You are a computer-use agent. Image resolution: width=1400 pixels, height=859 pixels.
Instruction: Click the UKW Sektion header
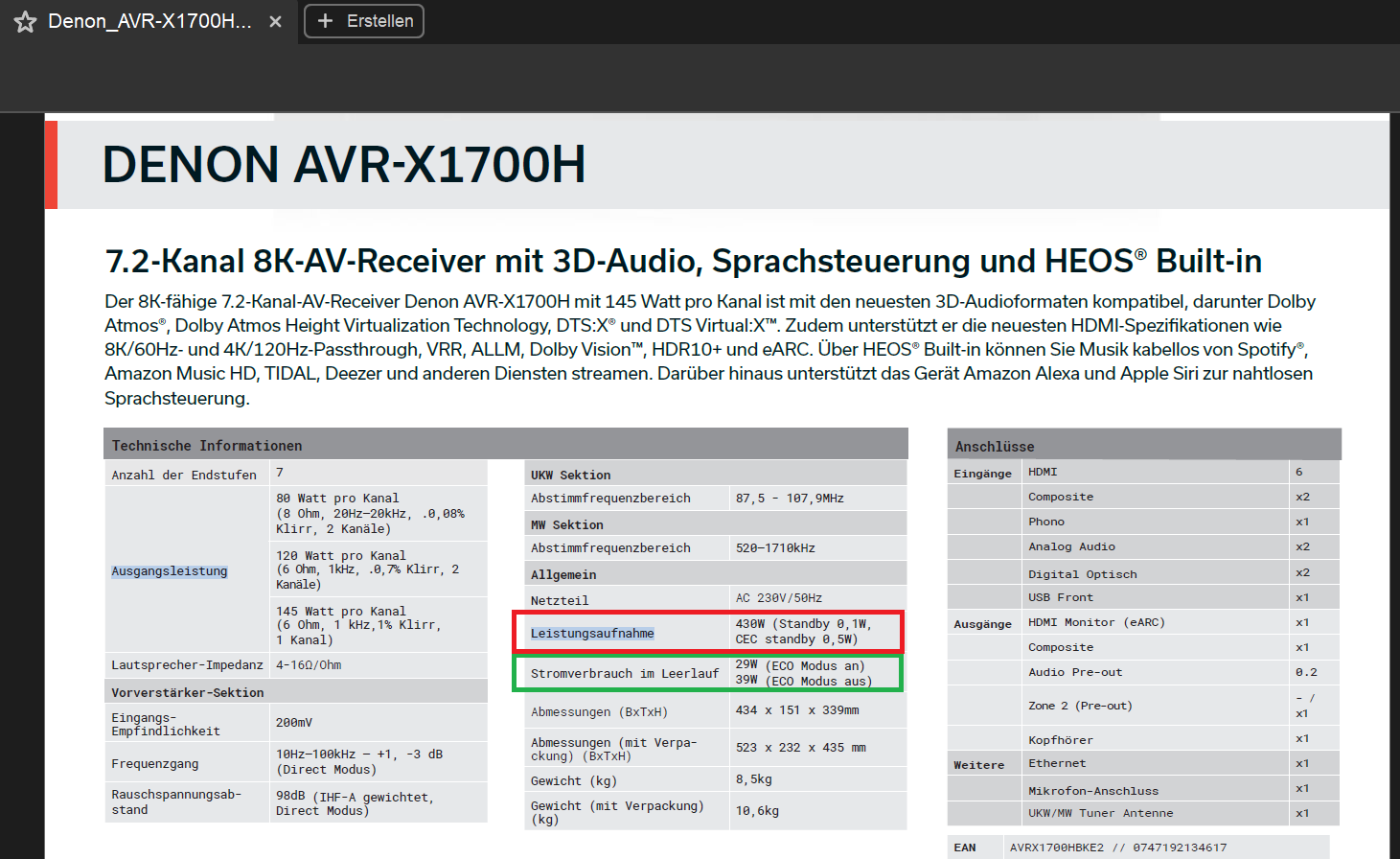point(571,475)
